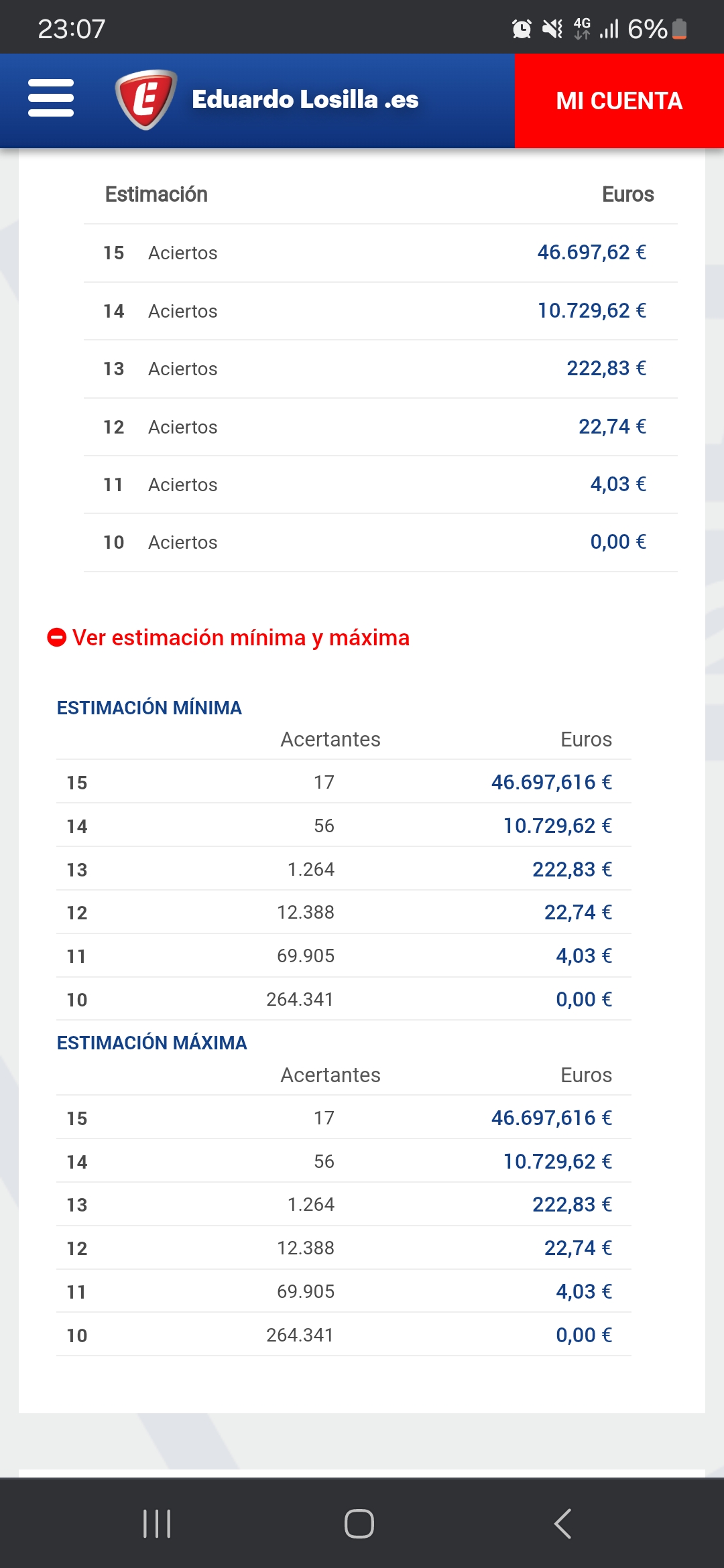Tap the 14 Aciertos 10.729,62 € amount

[x=591, y=311]
